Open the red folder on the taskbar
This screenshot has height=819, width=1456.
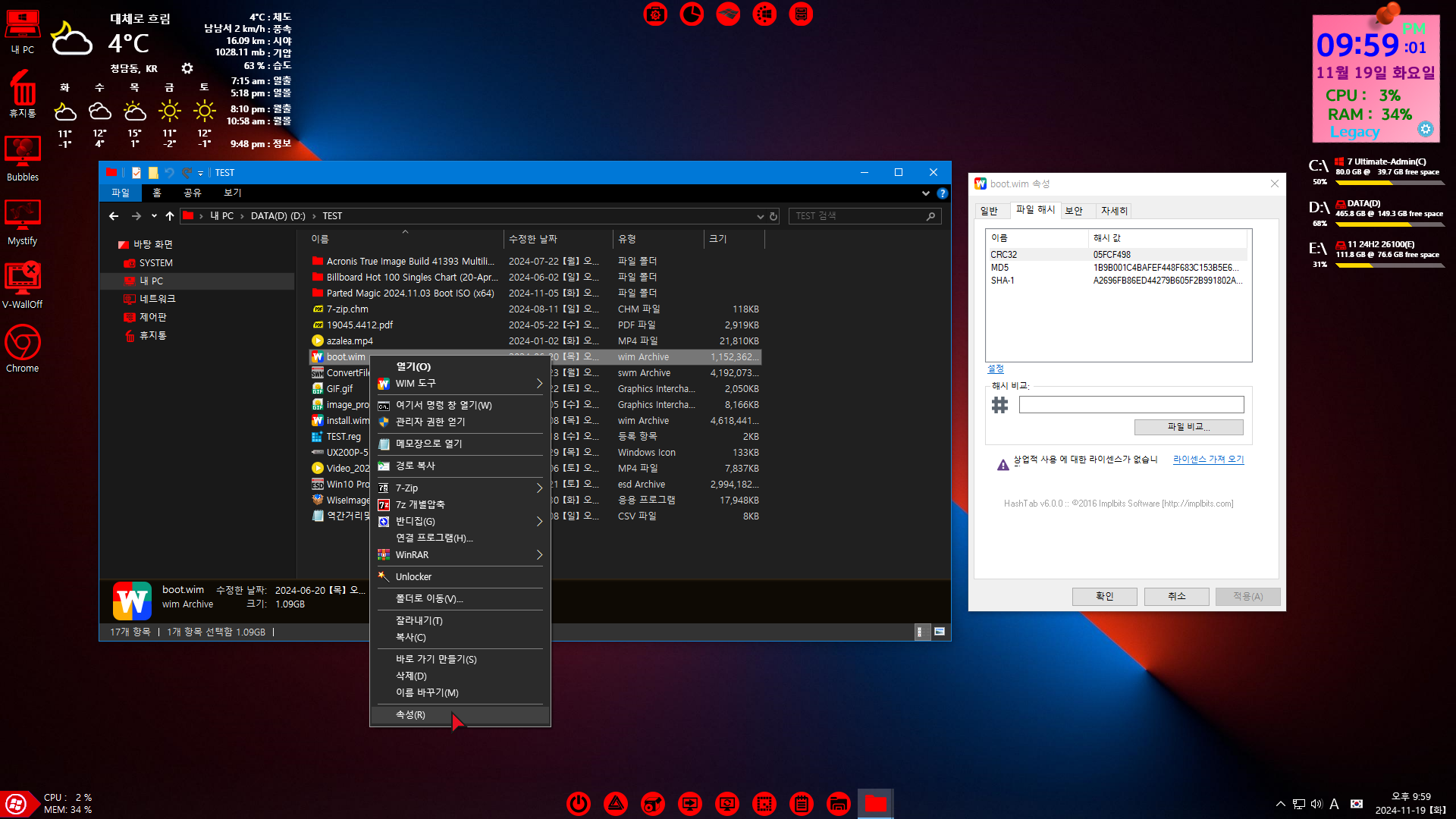pyautogui.click(x=876, y=803)
